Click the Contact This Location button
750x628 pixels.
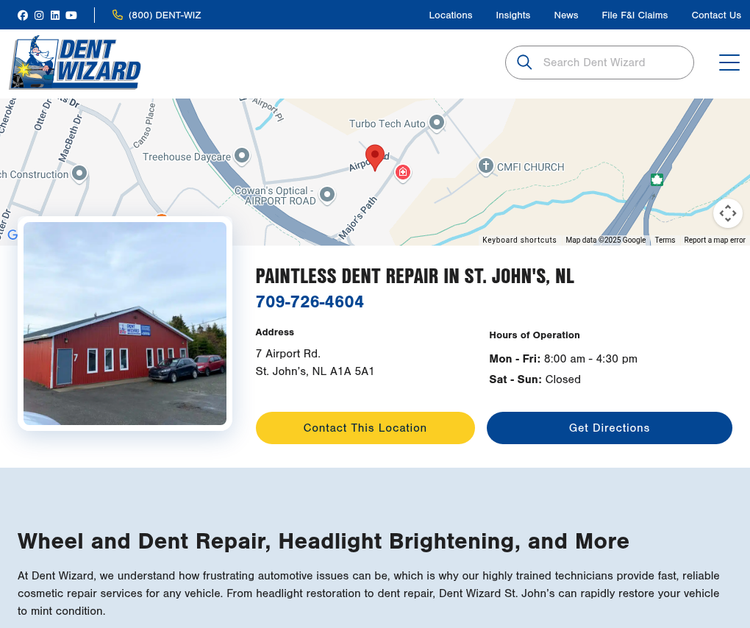[x=365, y=428]
